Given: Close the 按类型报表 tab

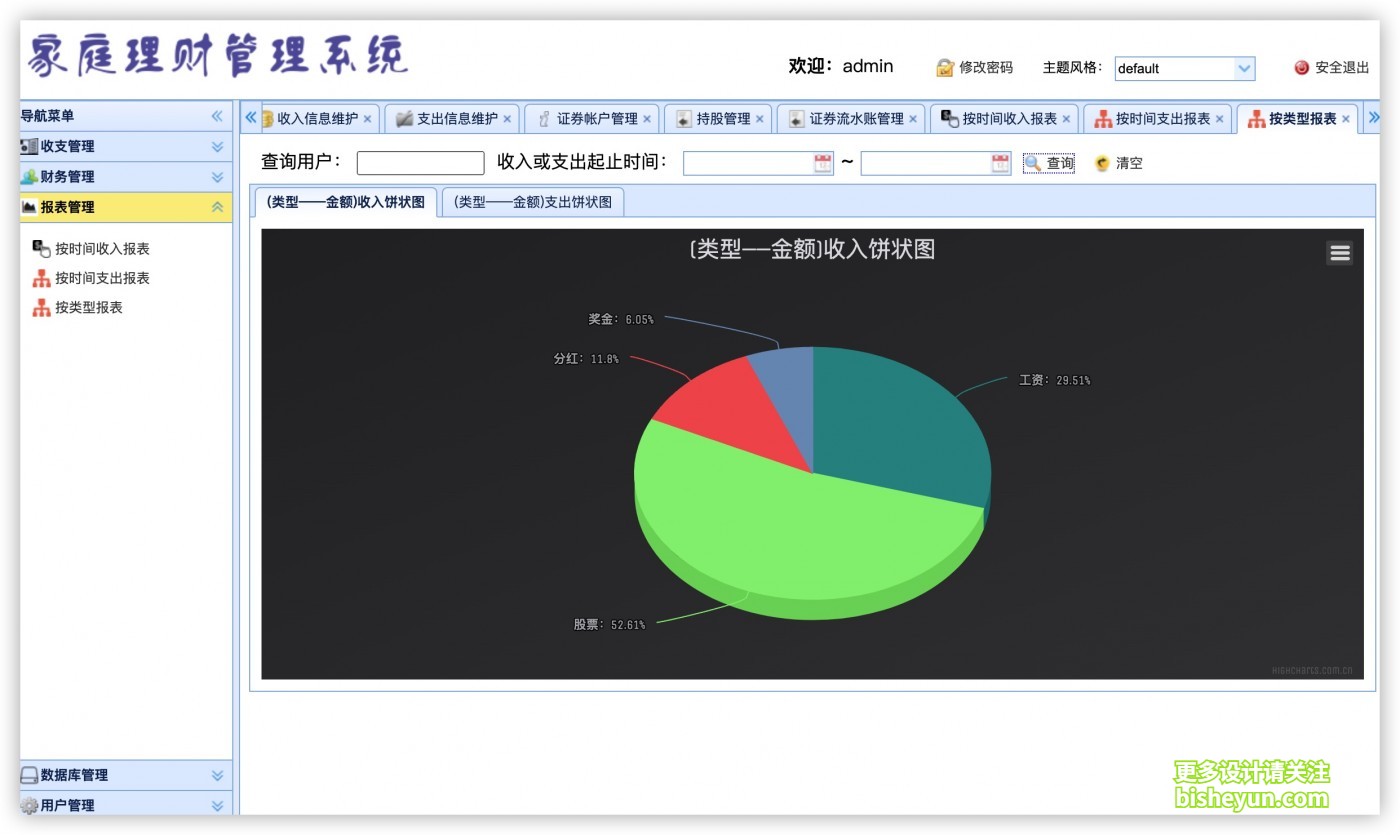Looking at the screenshot, I should [x=1346, y=119].
